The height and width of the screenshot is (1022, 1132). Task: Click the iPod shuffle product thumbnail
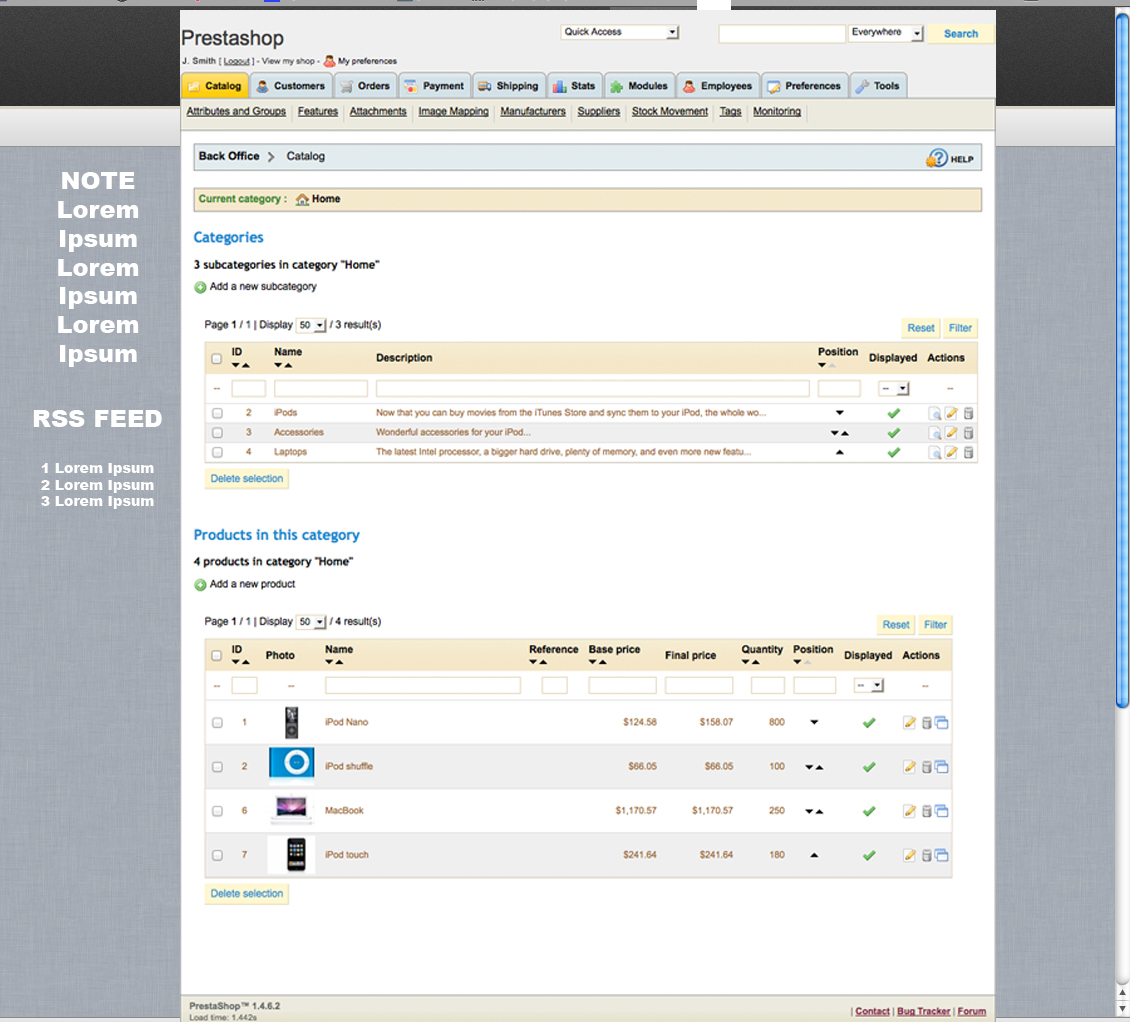point(292,766)
